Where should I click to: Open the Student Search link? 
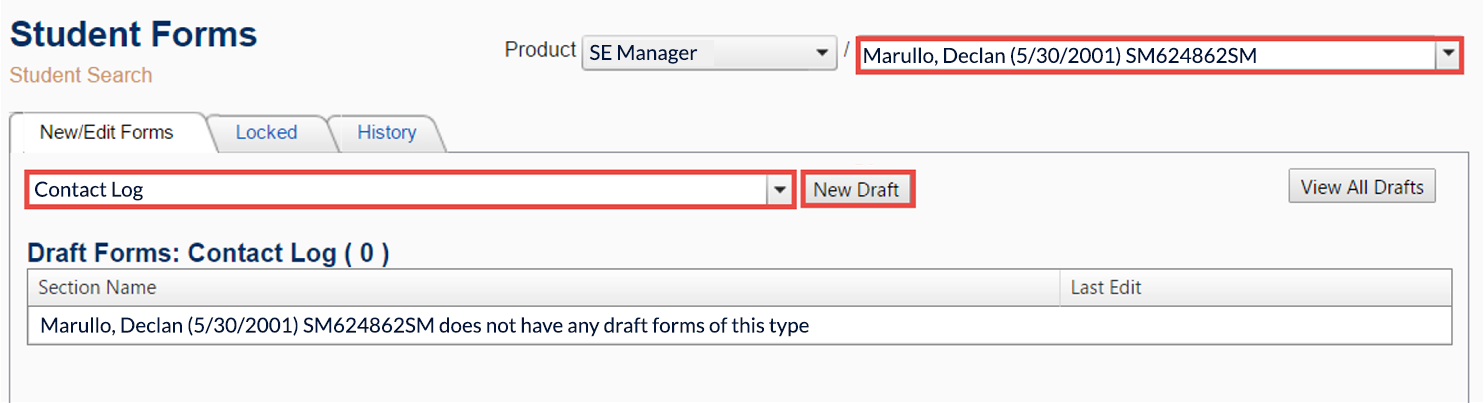coord(81,75)
